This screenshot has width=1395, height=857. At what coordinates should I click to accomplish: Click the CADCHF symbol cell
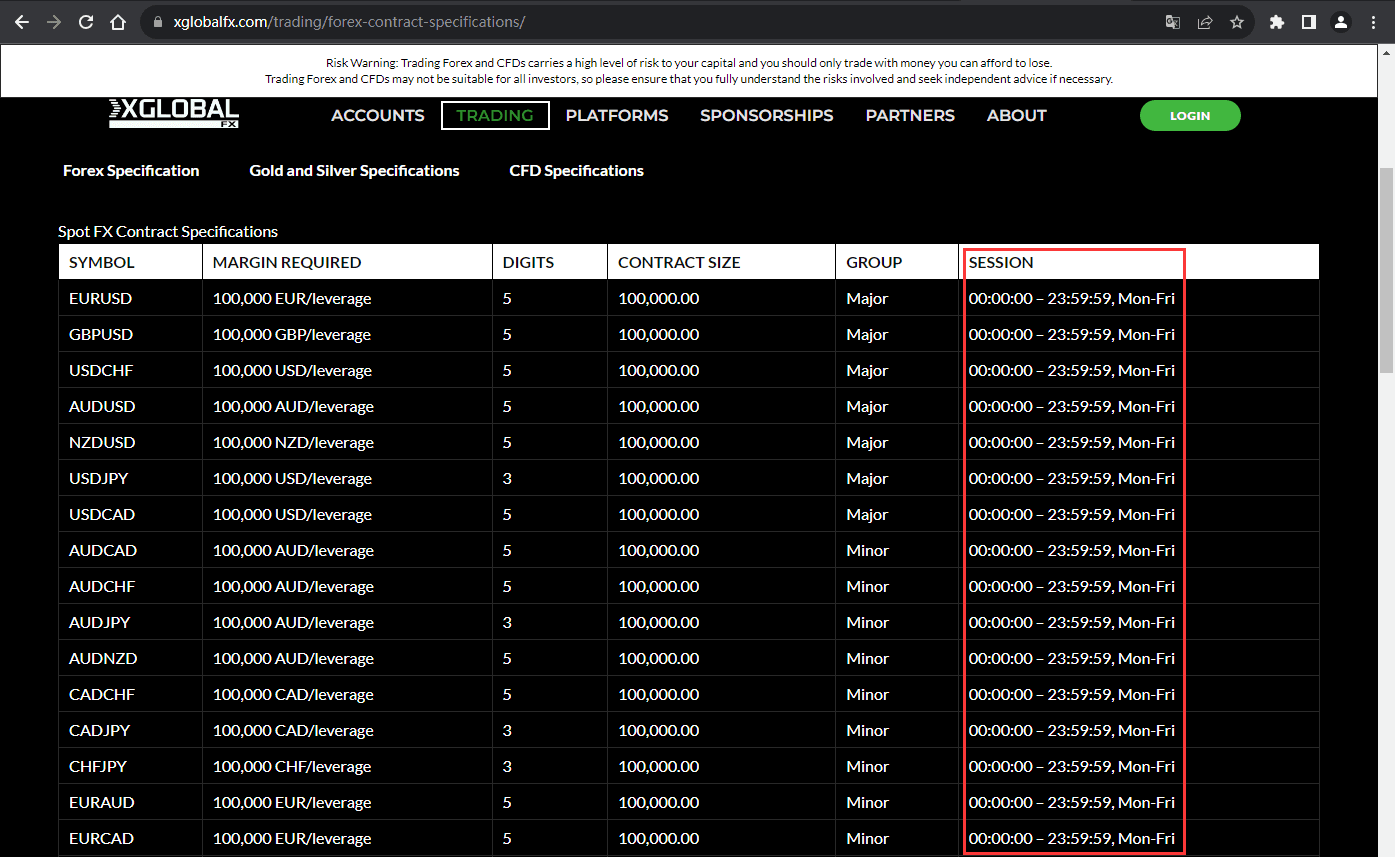(130, 694)
